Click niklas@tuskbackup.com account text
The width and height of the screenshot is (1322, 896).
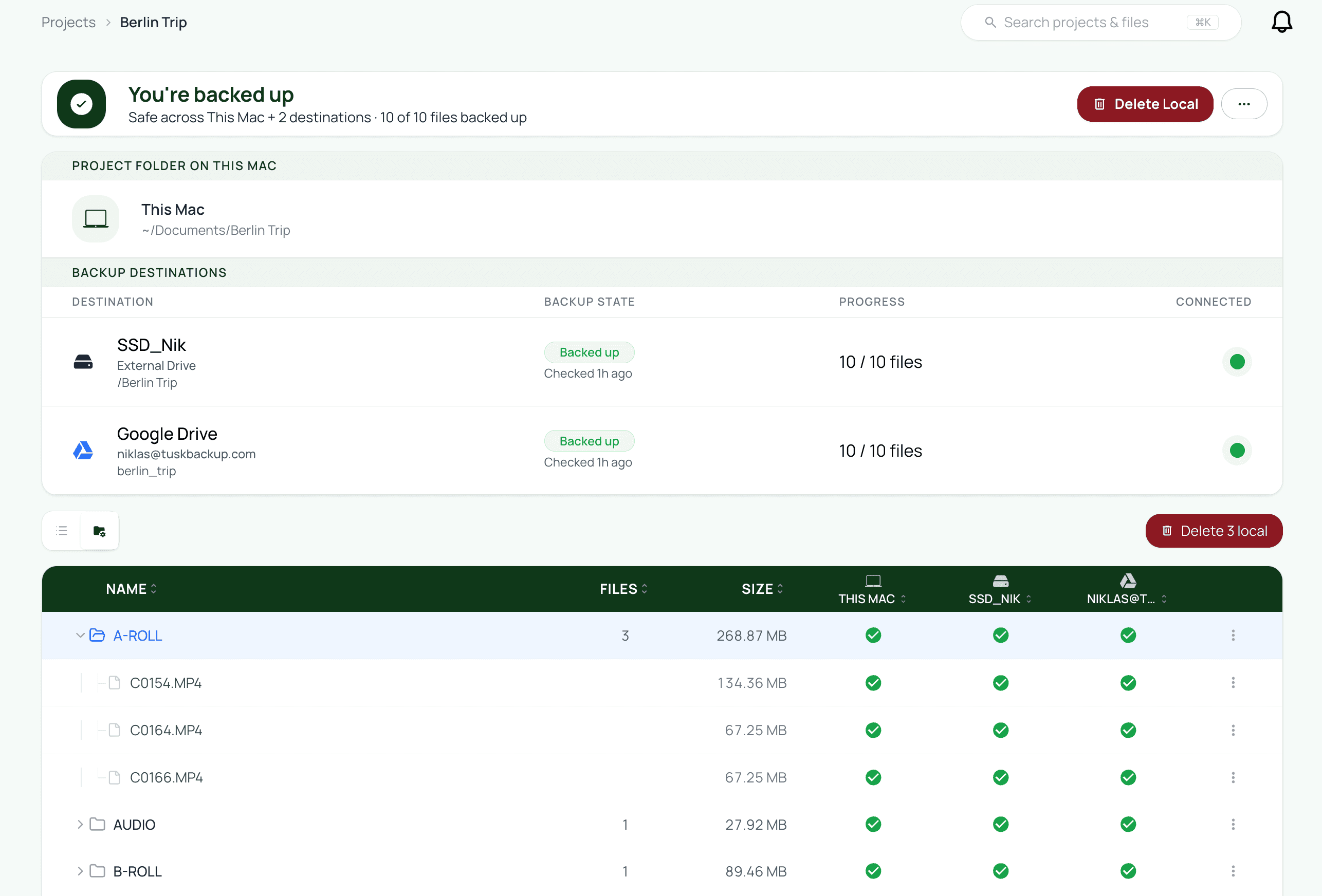point(187,454)
